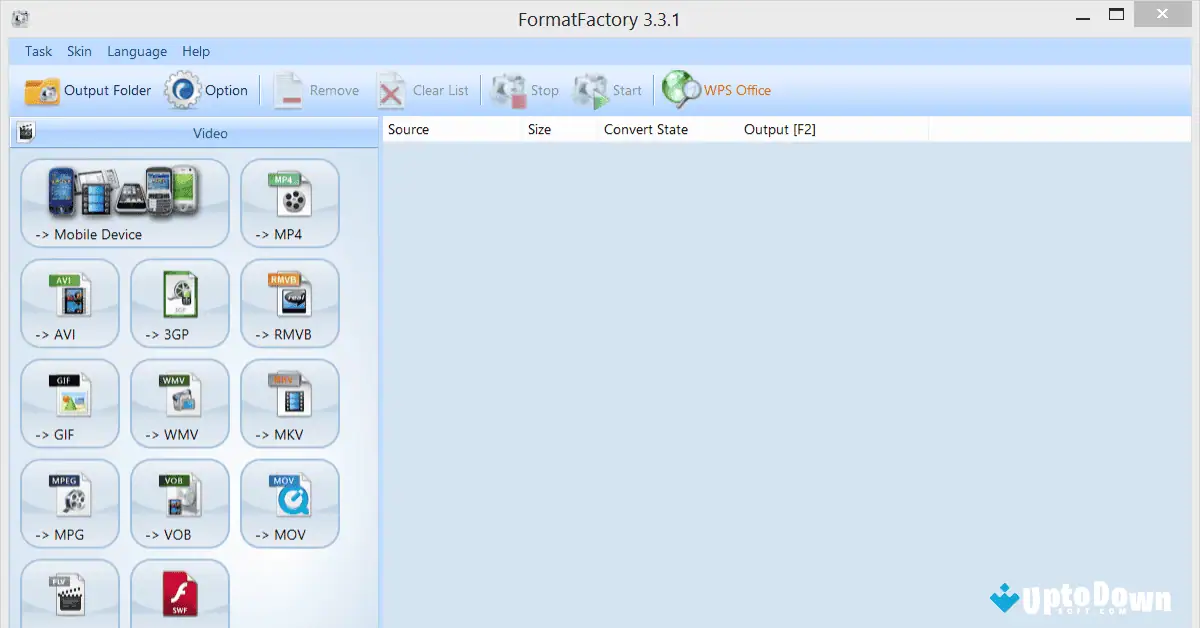Screen dimensions: 1200x628
Task: Open the RMVB converter
Action: coord(289,303)
